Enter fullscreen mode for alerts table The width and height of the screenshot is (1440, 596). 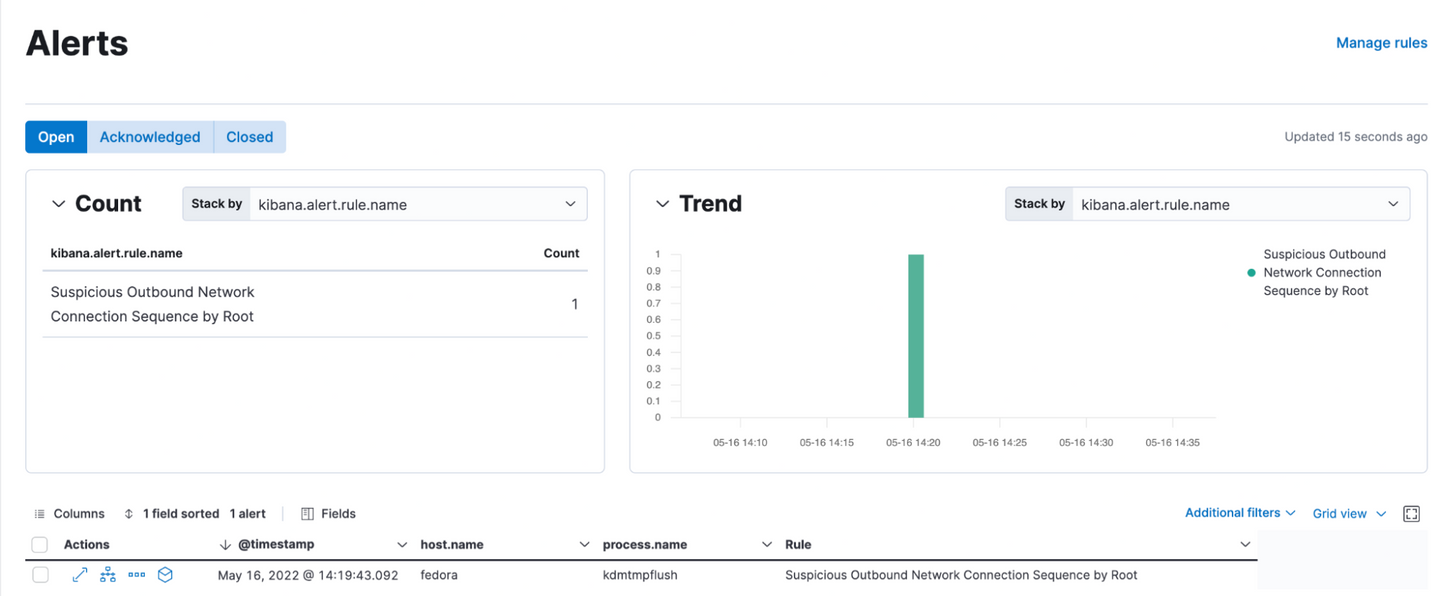coord(1411,514)
